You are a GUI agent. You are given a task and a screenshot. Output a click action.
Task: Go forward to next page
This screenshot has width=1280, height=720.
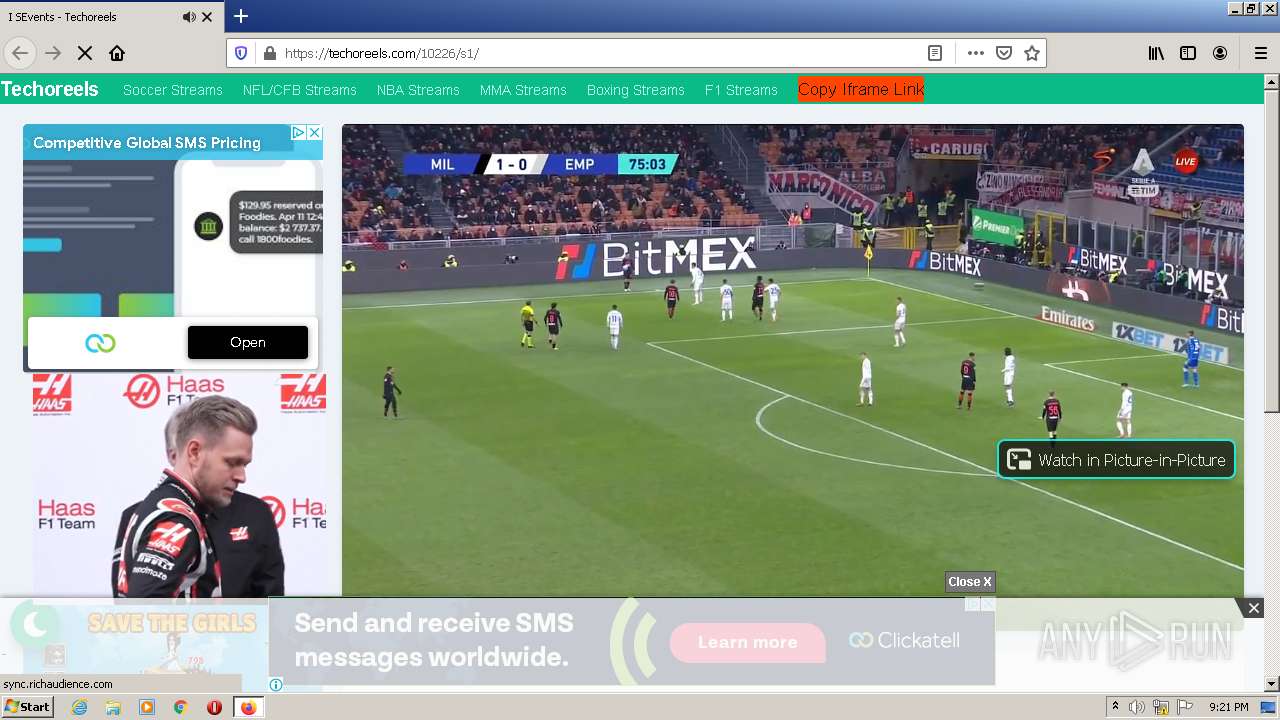[53, 53]
